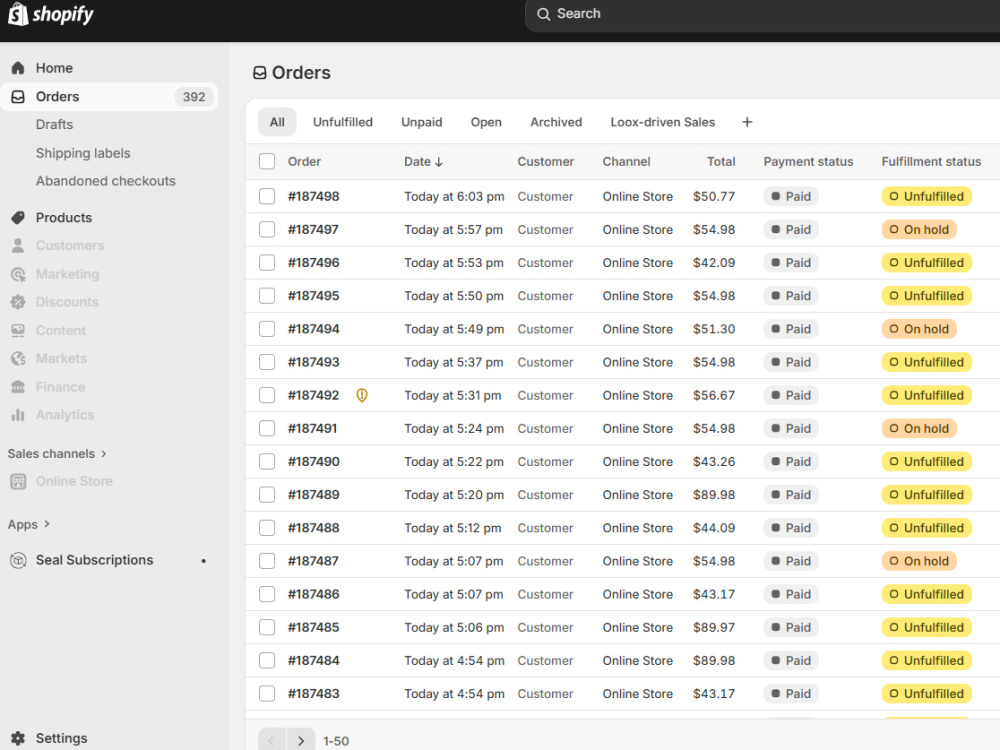
Task: Click the Analytics bar chart icon
Action: (18, 415)
